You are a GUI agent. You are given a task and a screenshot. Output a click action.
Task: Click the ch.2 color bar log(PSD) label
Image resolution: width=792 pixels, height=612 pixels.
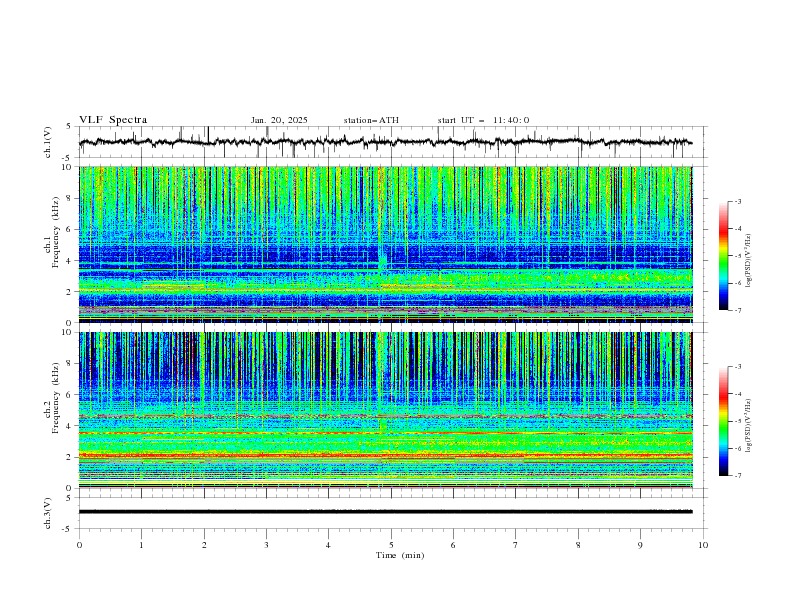click(x=749, y=425)
